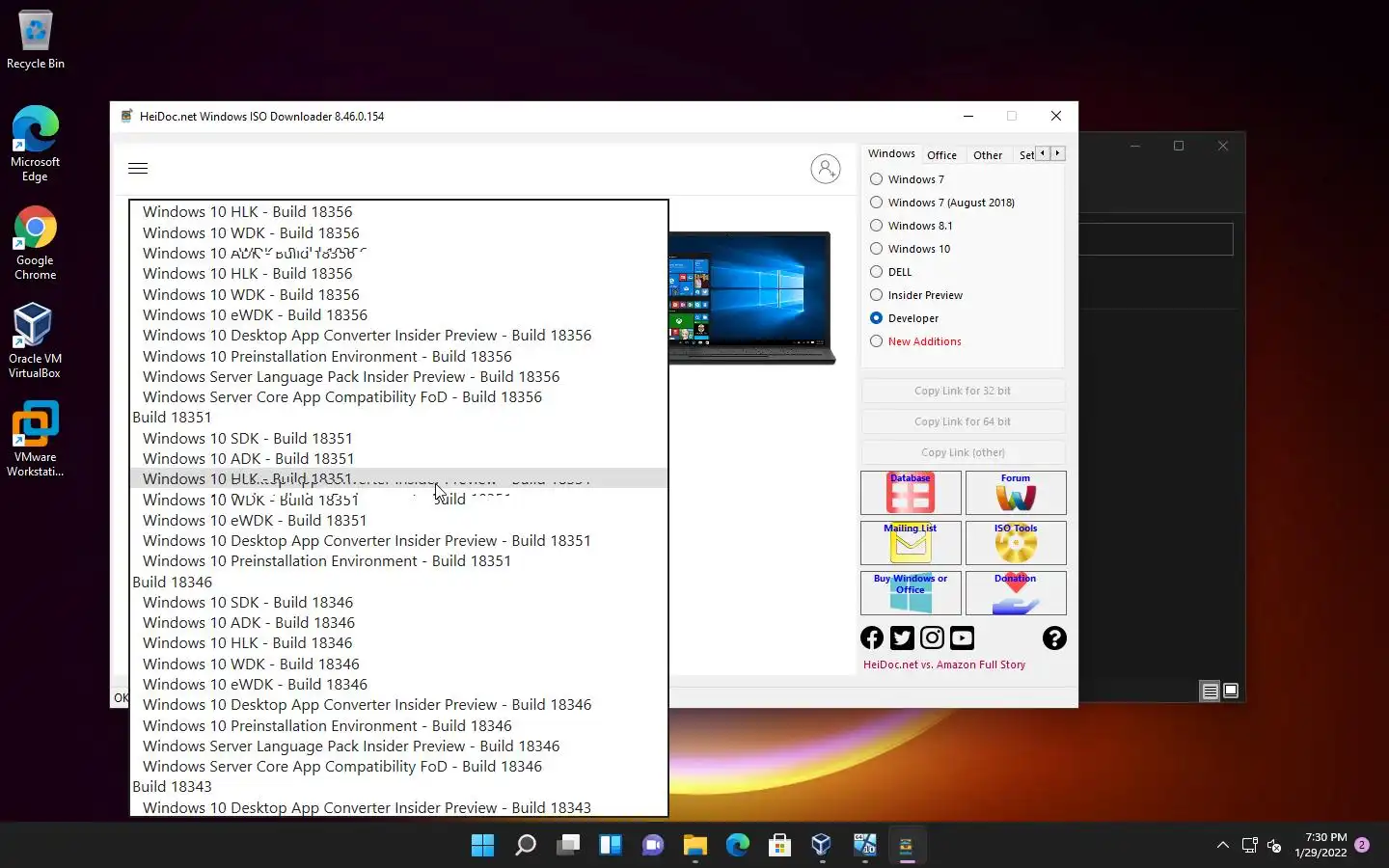Open Recycle Bin desktop icon
This screenshot has width=1389, height=868.
click(x=36, y=40)
